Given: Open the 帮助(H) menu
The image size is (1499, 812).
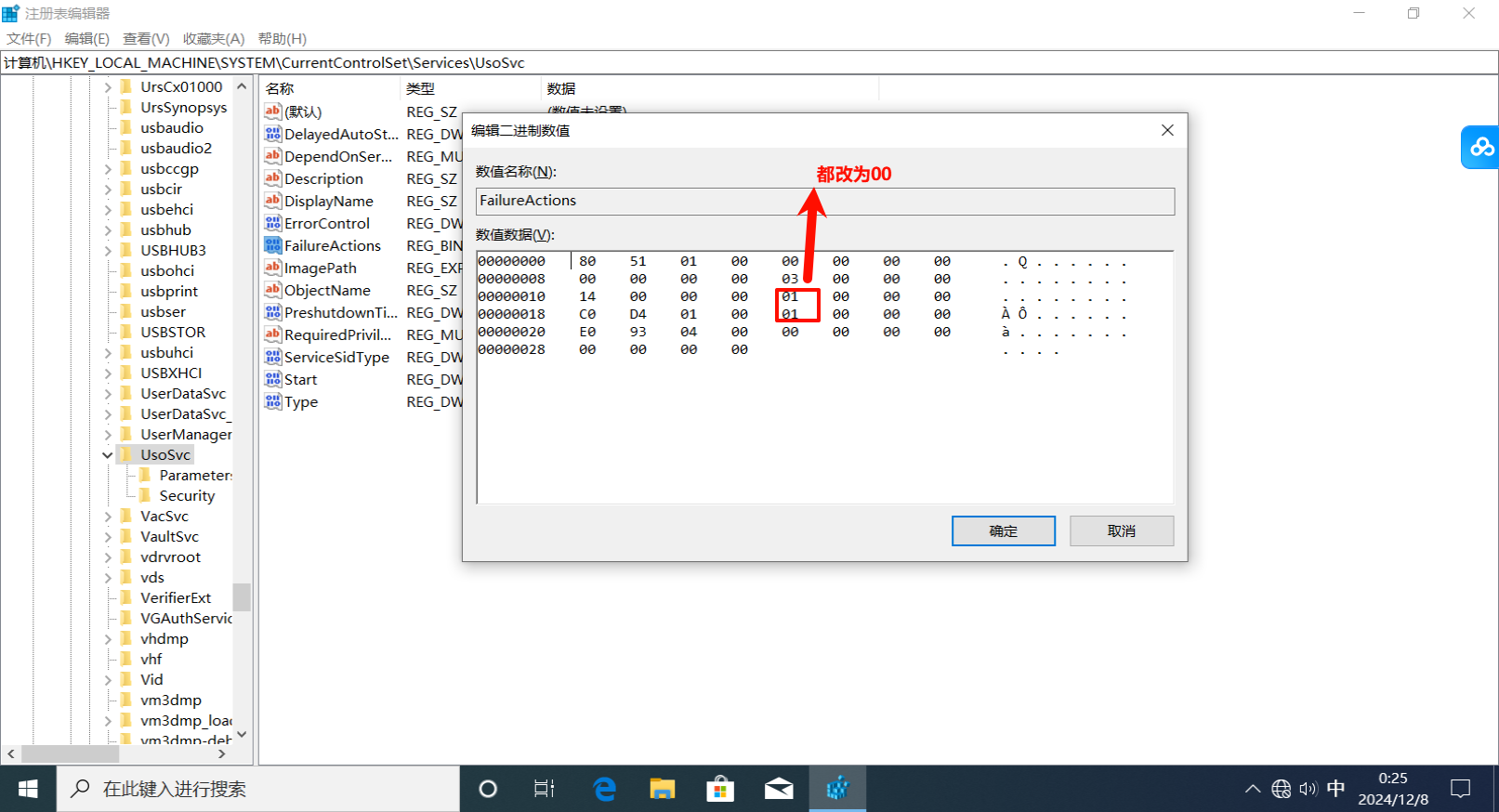Looking at the screenshot, I should pos(283,38).
